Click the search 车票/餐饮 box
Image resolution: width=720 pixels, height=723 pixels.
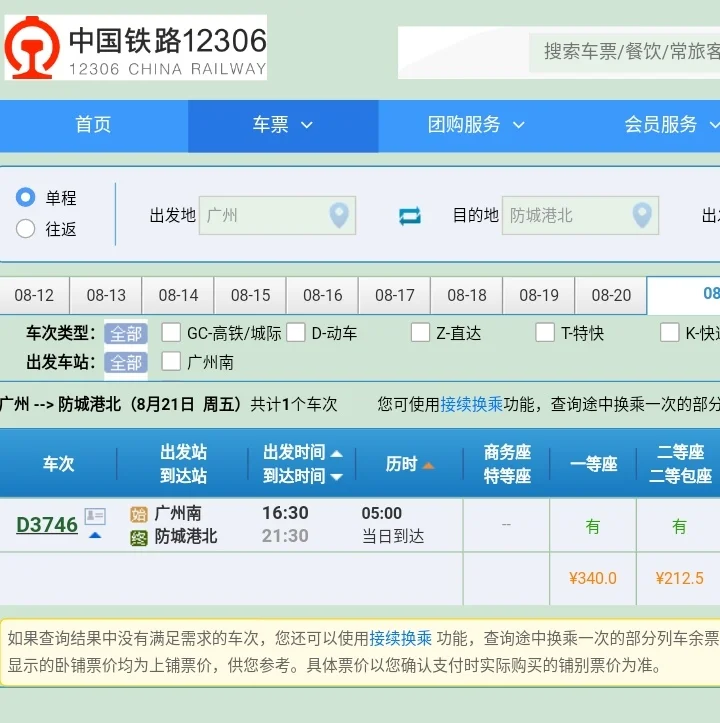pos(625,52)
